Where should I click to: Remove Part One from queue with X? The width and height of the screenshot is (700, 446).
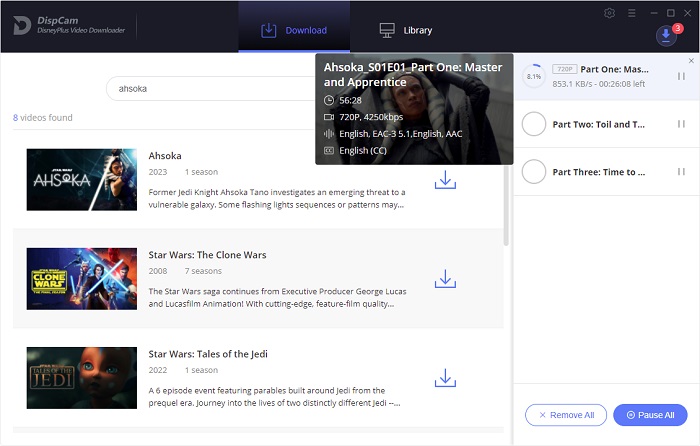click(x=691, y=61)
